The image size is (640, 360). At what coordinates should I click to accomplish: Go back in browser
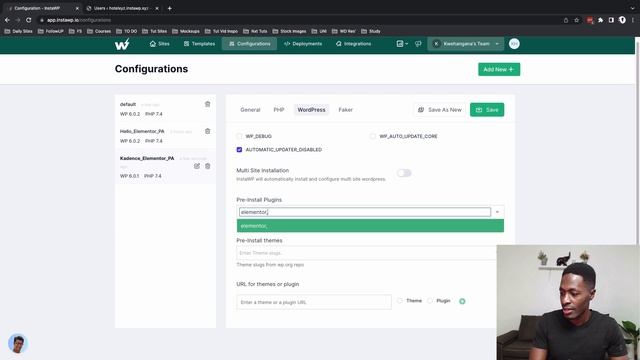[x=7, y=20]
